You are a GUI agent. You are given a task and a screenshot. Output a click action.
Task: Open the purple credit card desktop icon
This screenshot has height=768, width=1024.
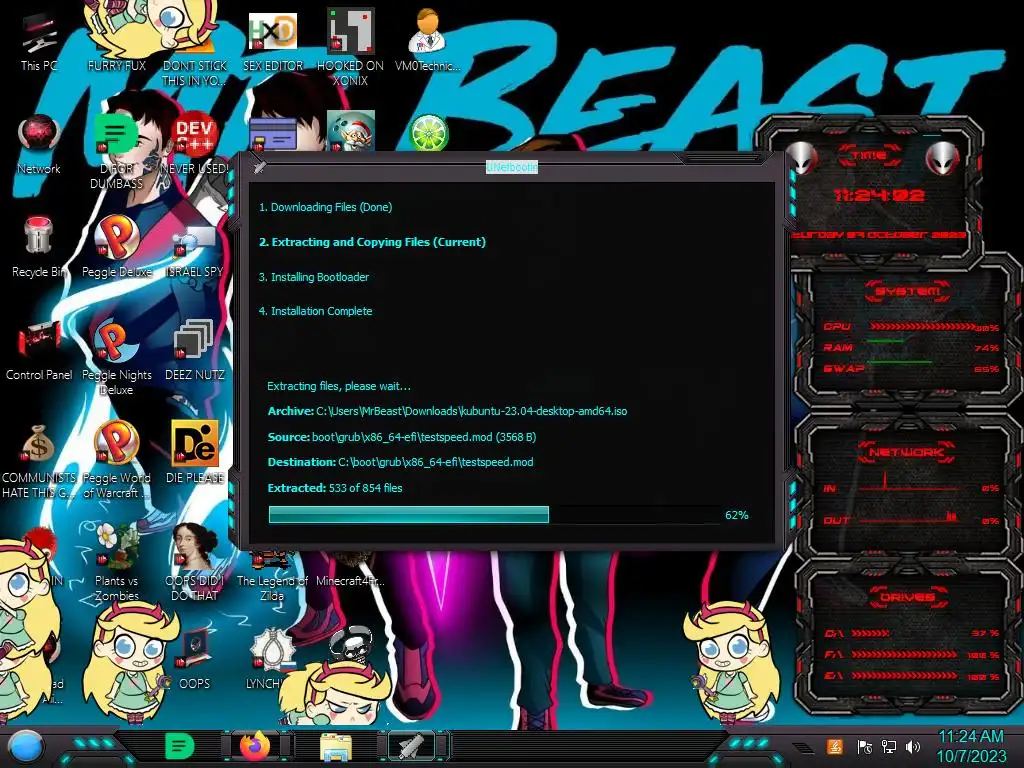[273, 135]
